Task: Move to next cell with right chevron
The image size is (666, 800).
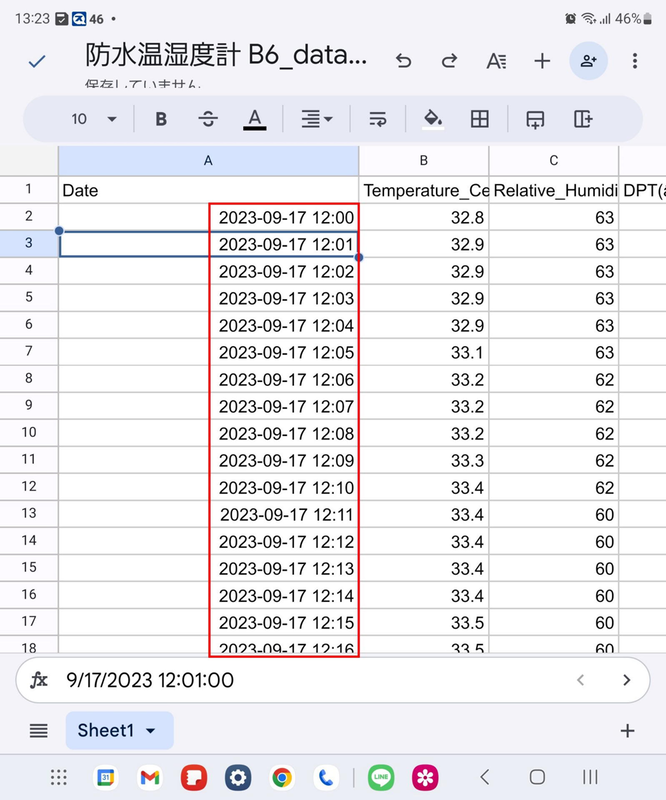Action: pos(627,680)
